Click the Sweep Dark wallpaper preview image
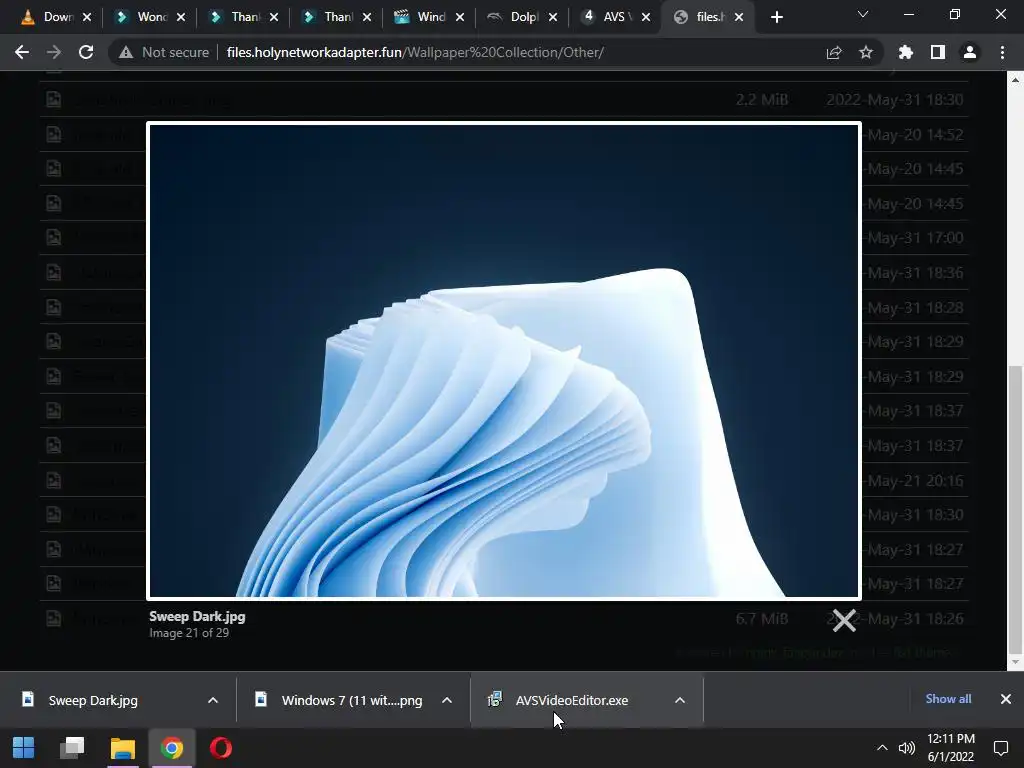1024x768 pixels. coord(504,360)
